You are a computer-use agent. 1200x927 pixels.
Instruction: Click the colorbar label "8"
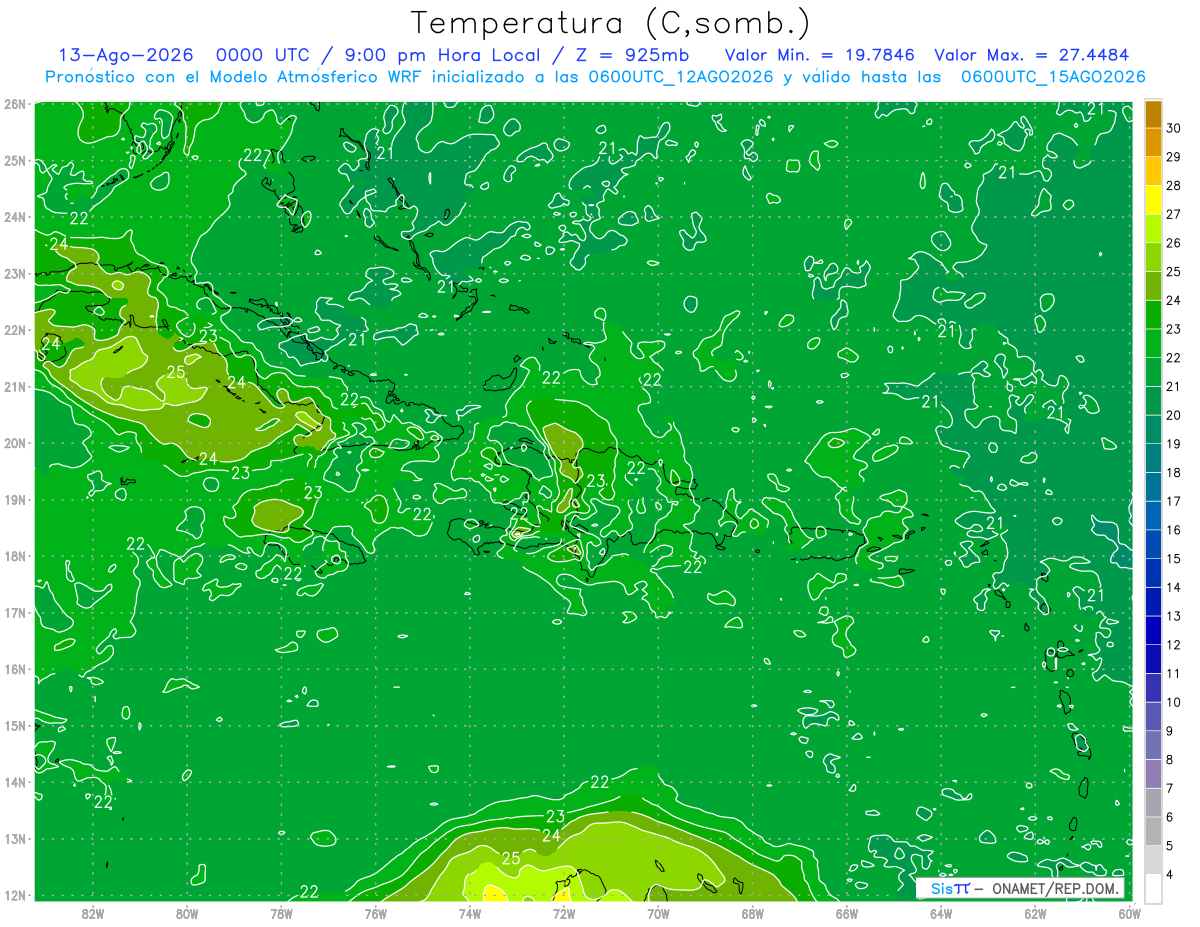(1169, 759)
